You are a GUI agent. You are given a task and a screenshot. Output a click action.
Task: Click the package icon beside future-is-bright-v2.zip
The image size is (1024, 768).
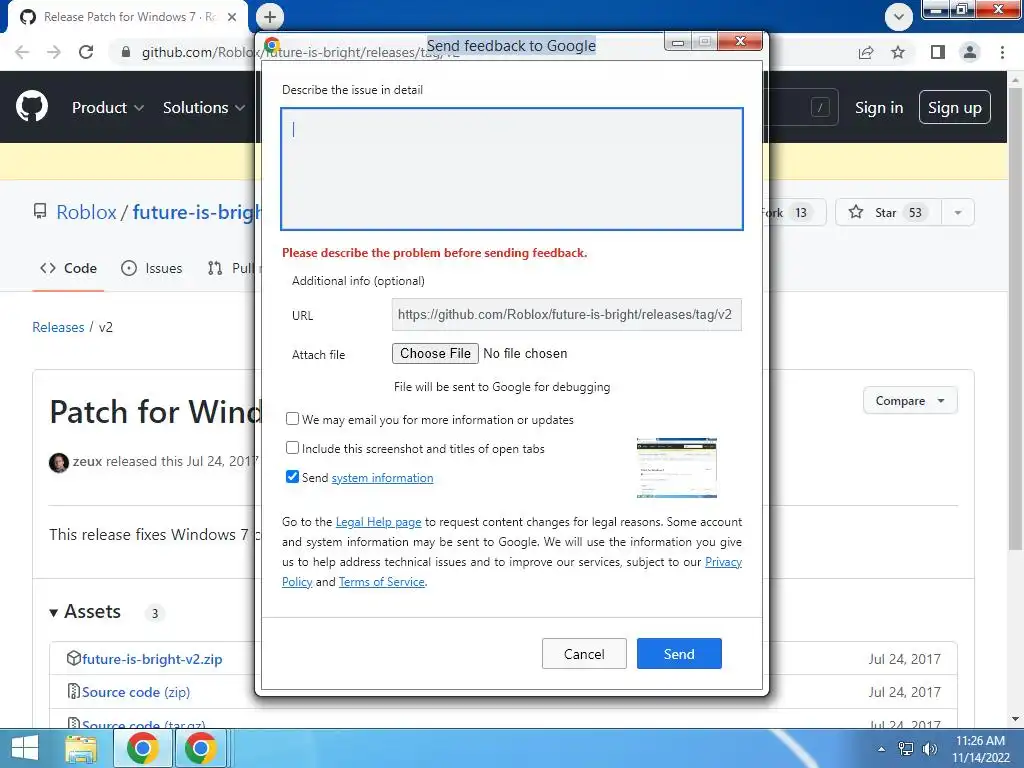tap(74, 658)
